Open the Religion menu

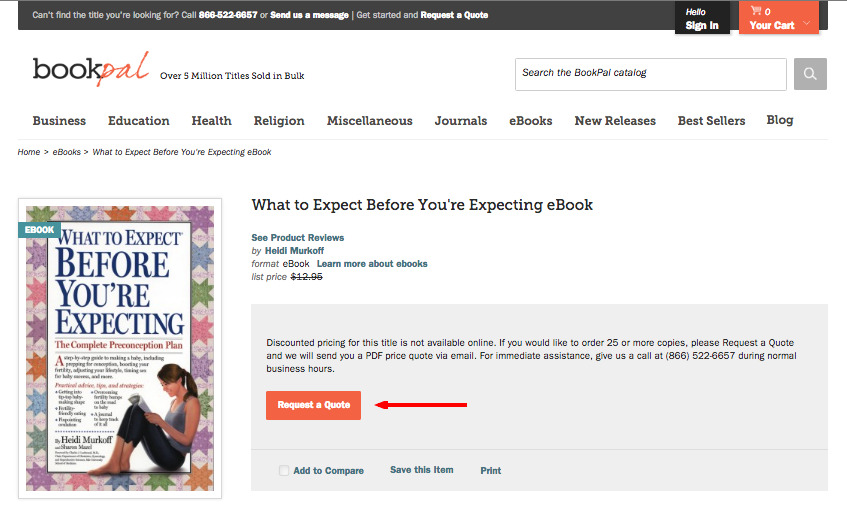coord(279,120)
